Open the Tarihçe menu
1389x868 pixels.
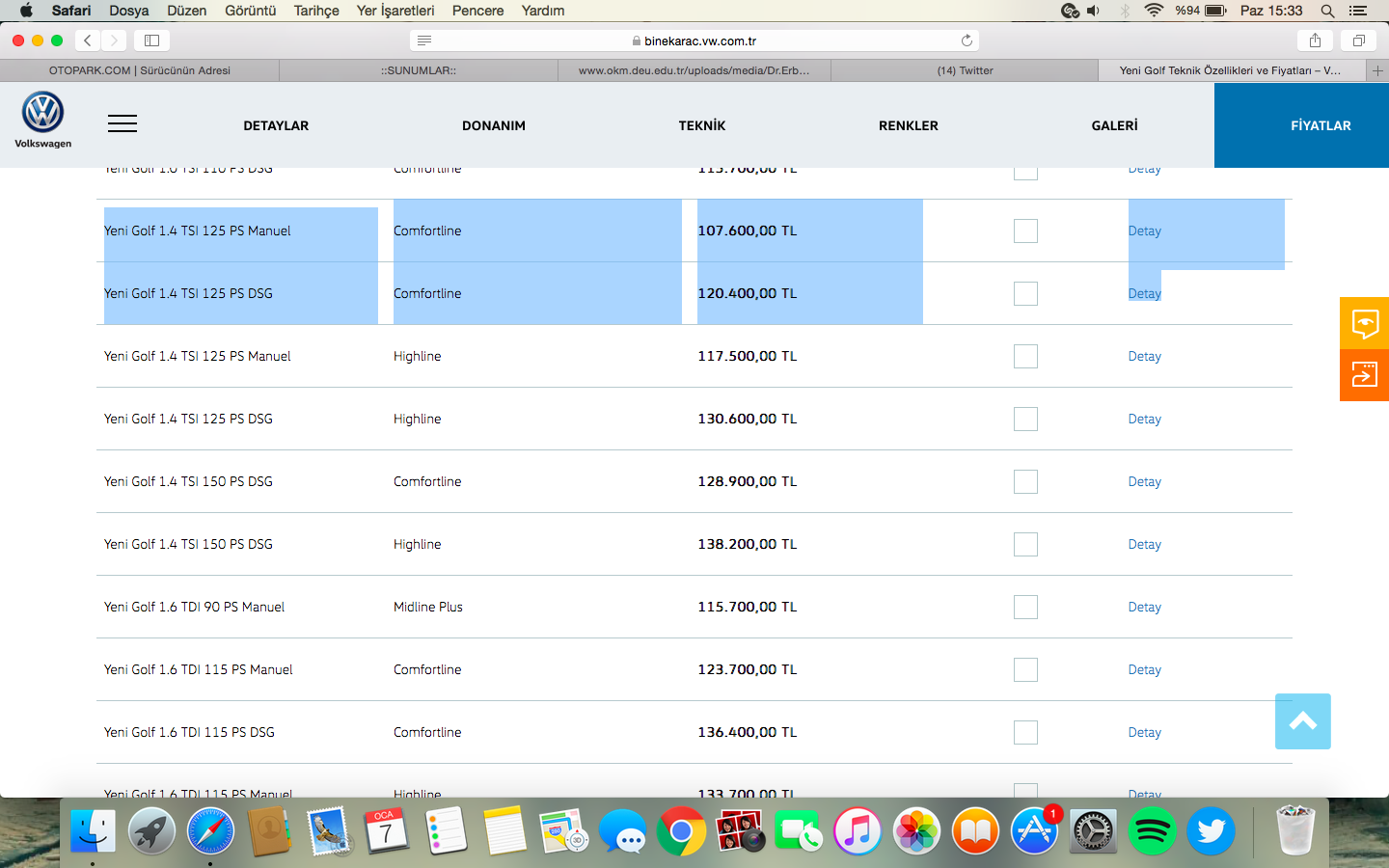tap(316, 11)
